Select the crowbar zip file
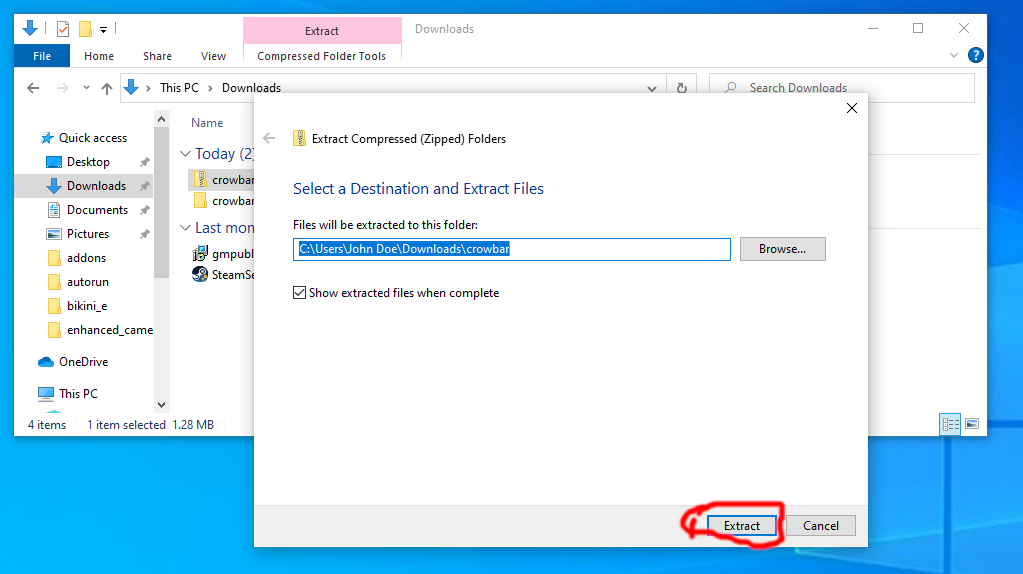This screenshot has width=1023, height=574. tap(222, 179)
